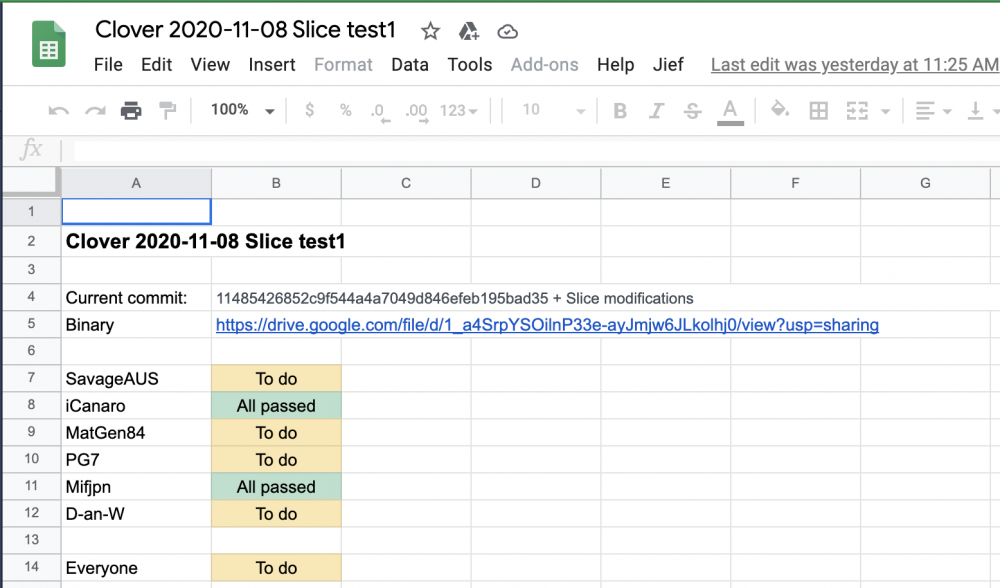Select row 7 header
1000x588 pixels.
tap(31, 378)
